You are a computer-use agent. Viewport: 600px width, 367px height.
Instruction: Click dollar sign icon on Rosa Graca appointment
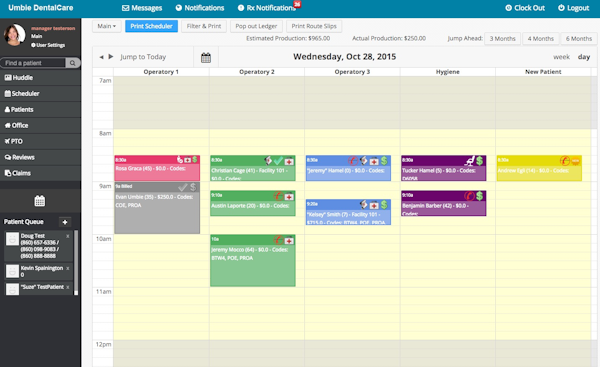(x=195, y=159)
